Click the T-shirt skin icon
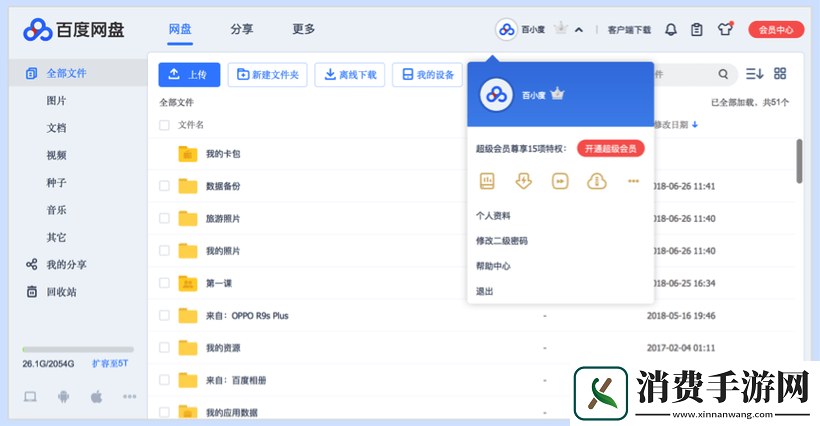Viewport: 820px width, 426px height. [x=725, y=29]
